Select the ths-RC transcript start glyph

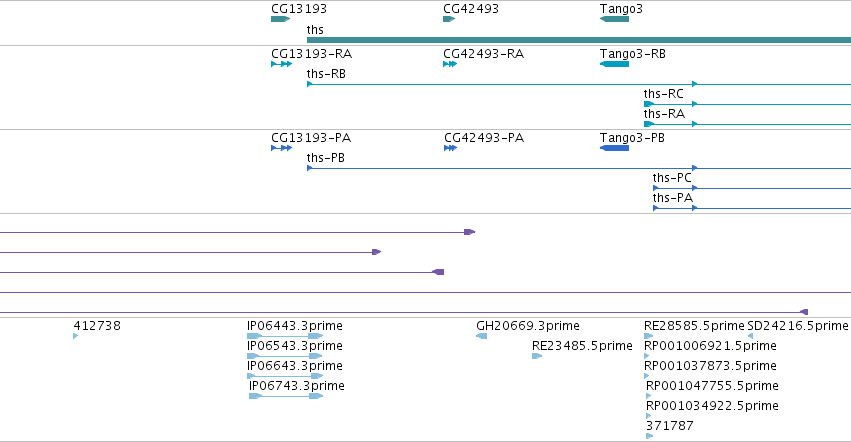click(649, 104)
